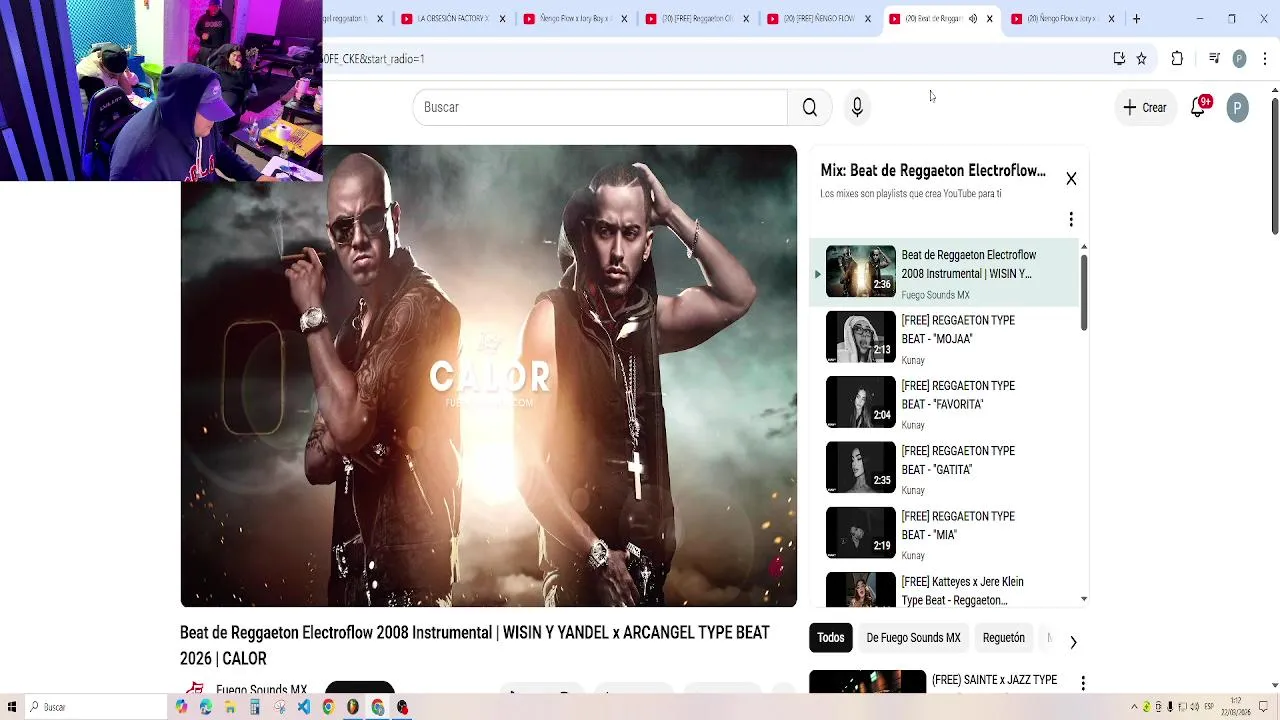The height and width of the screenshot is (720, 1280).
Task: Play the FAVORITA type beat thumbnail
Action: (861, 402)
